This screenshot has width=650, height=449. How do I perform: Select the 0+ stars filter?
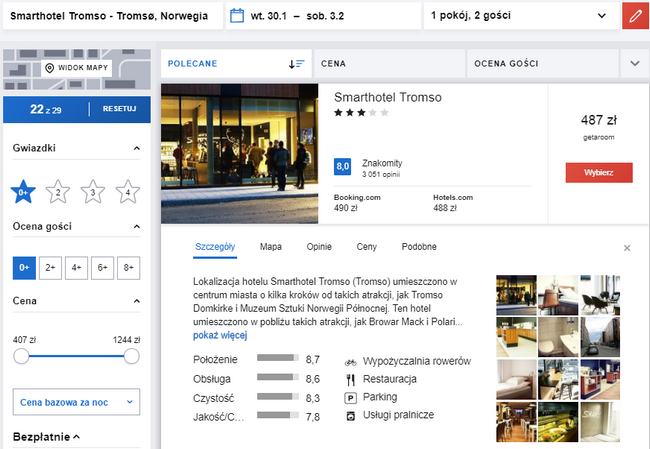23,192
